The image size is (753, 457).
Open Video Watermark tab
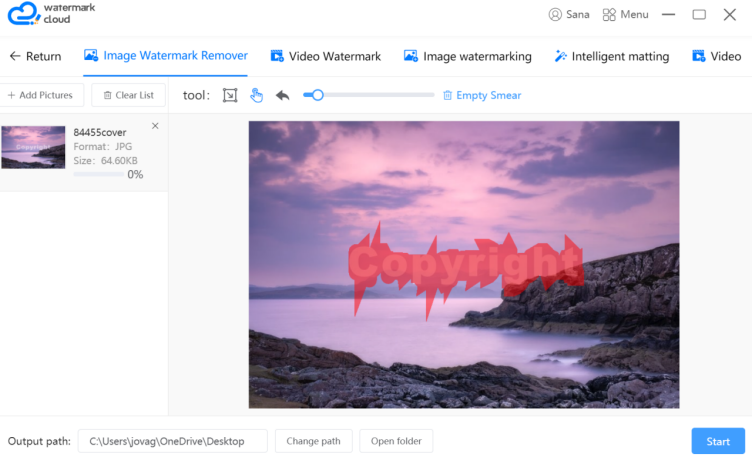pos(326,56)
